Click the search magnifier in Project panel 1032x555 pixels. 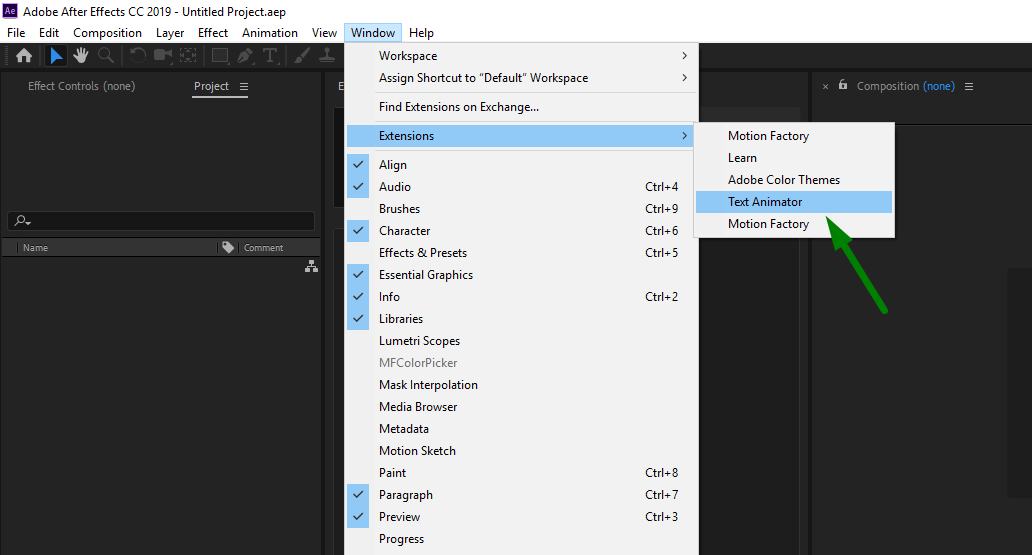[22, 221]
